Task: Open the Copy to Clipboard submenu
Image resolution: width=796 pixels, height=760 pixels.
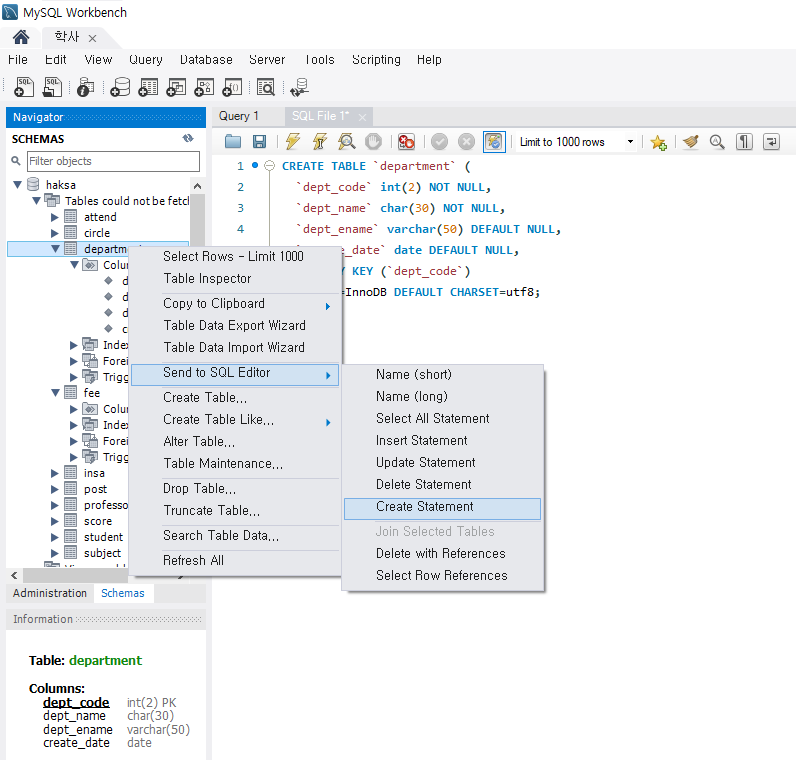Action: click(x=235, y=304)
